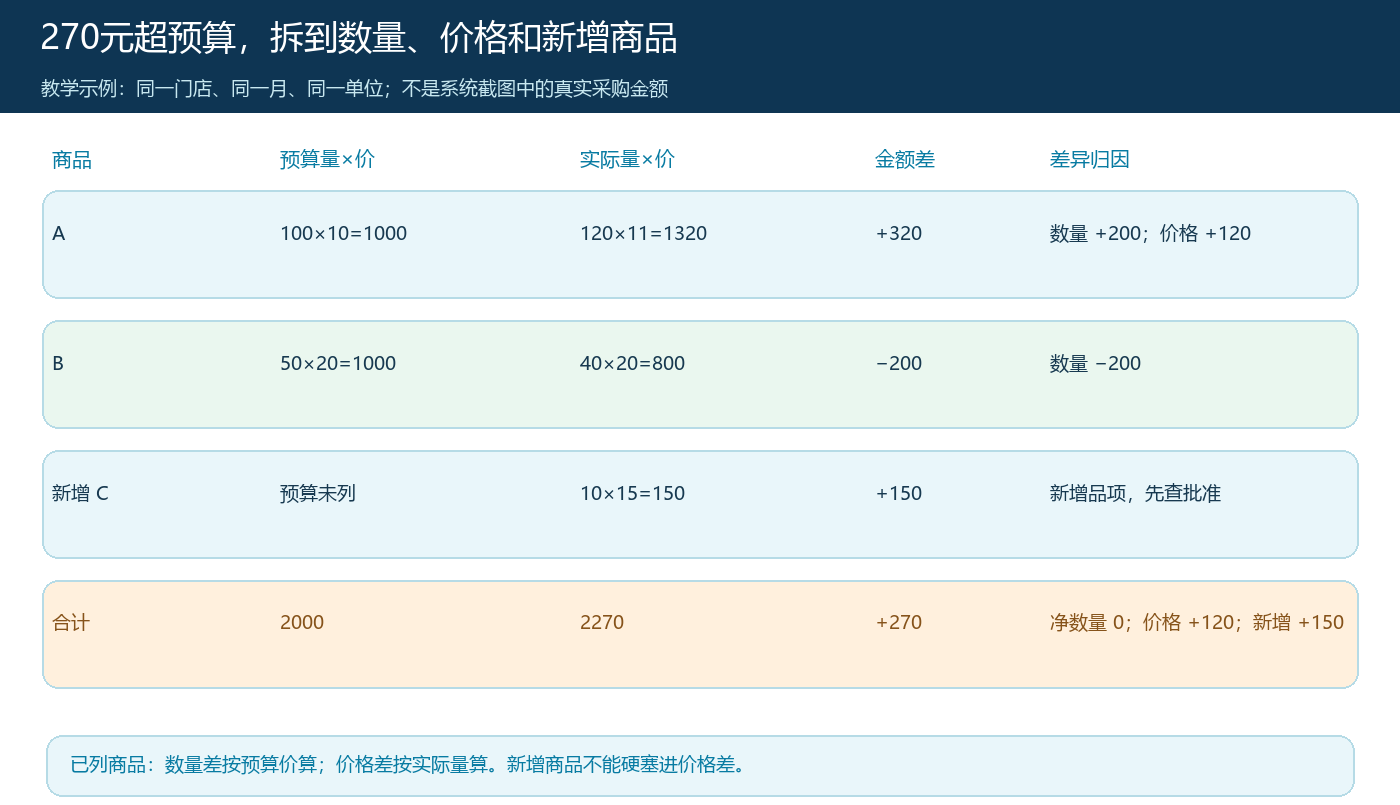The width and height of the screenshot is (1400, 805).
Task: Select the product cell 'A'
Action: (x=59, y=234)
